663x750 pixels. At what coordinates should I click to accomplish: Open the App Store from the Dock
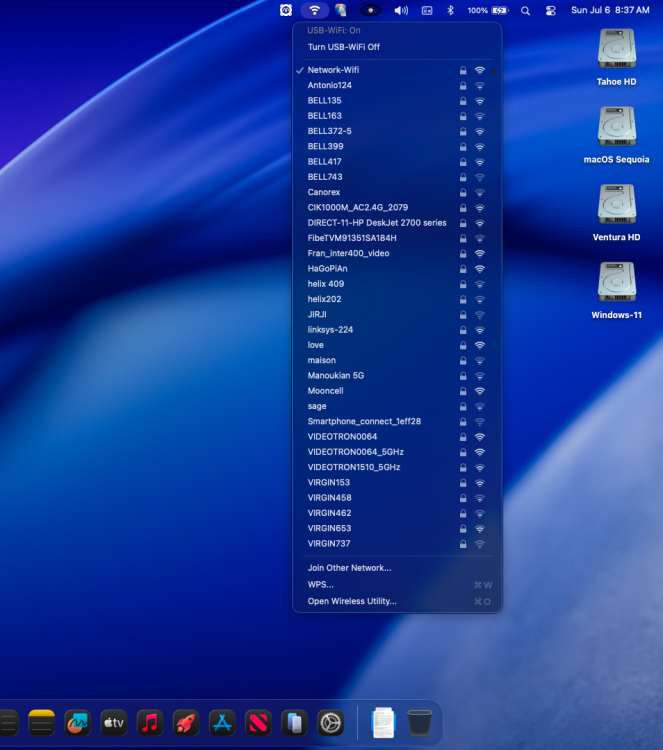coord(222,722)
